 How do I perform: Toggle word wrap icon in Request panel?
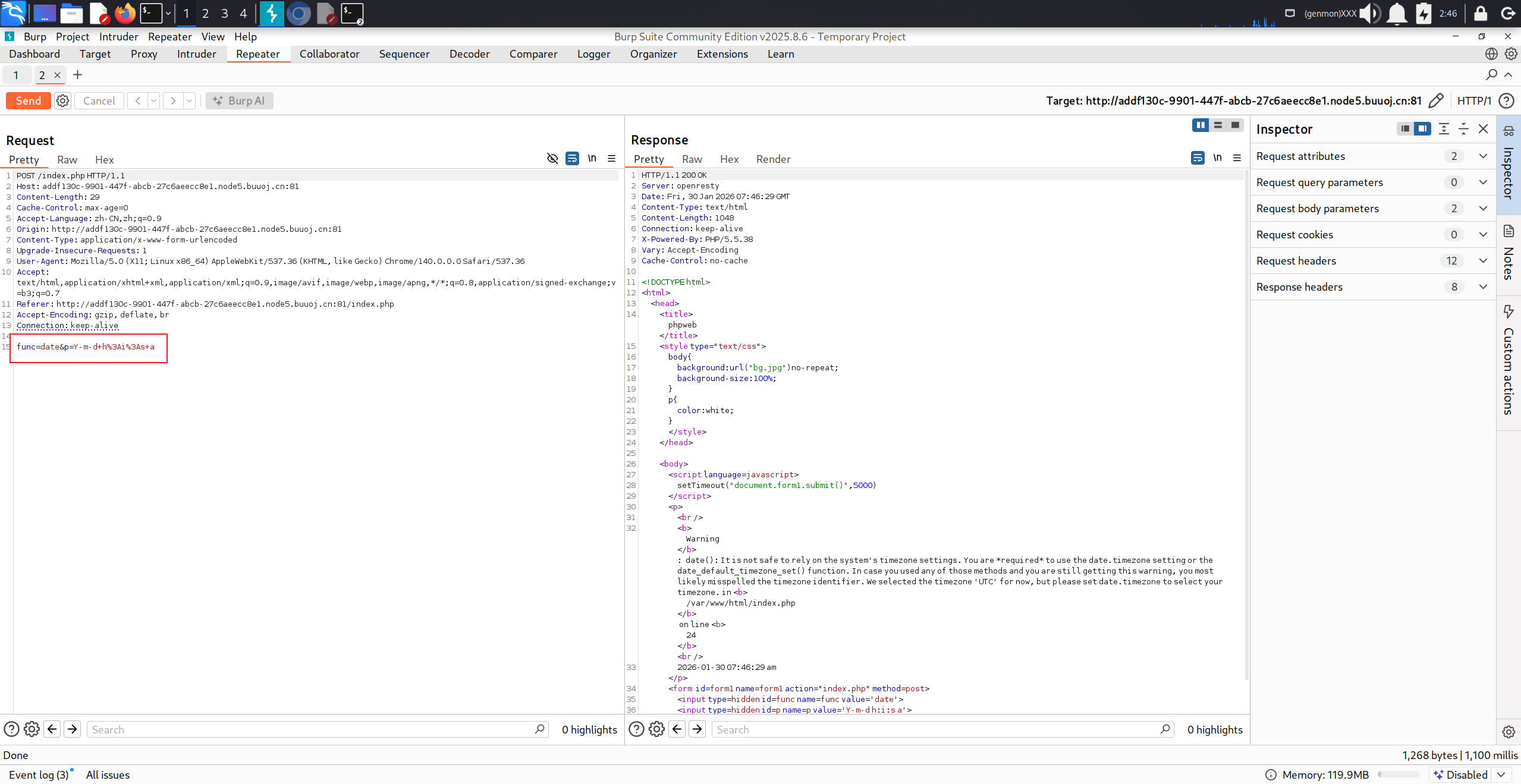click(572, 158)
